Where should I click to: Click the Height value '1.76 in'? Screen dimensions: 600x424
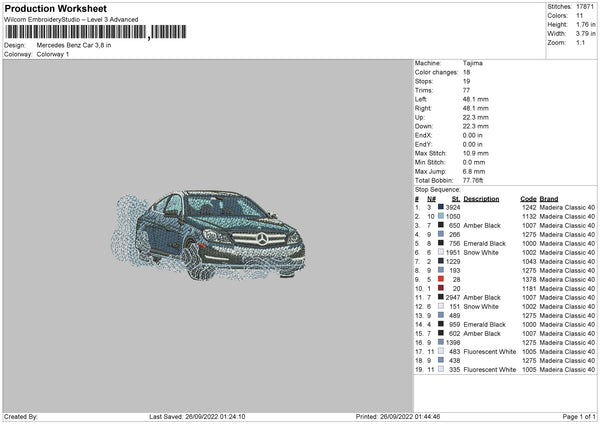tap(586, 24)
